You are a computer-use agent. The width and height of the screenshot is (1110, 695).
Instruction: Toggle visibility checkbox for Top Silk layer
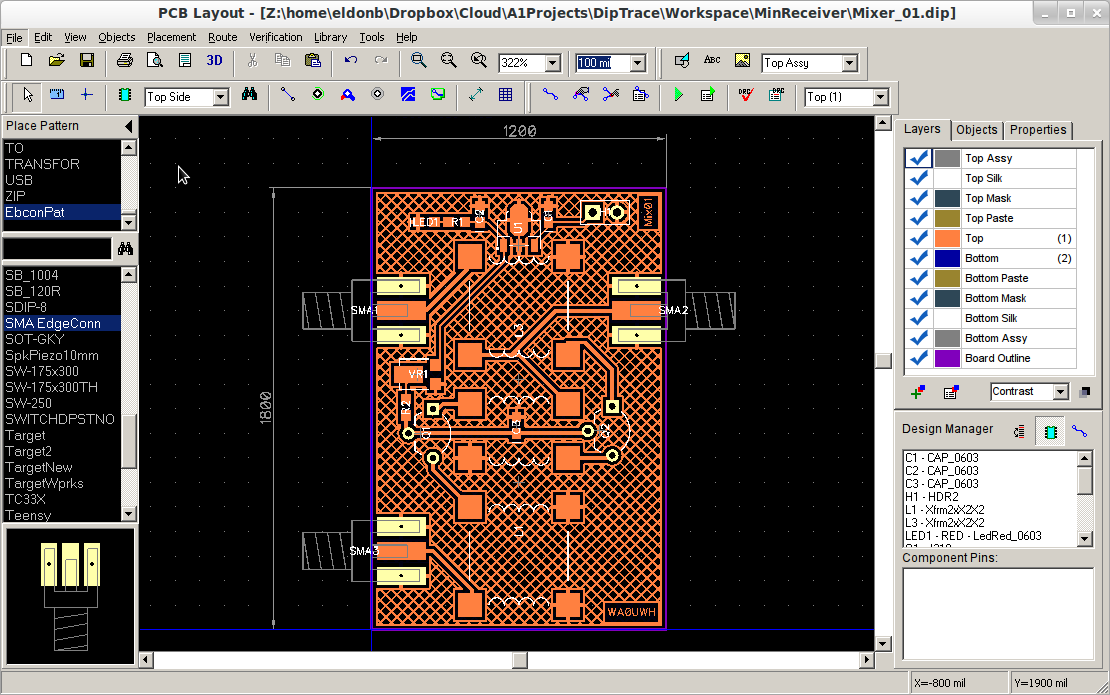tap(919, 178)
